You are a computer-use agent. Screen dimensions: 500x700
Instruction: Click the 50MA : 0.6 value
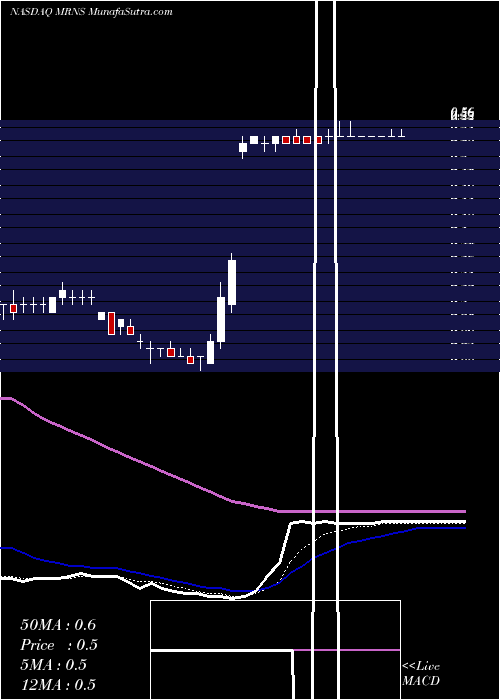pos(58,625)
